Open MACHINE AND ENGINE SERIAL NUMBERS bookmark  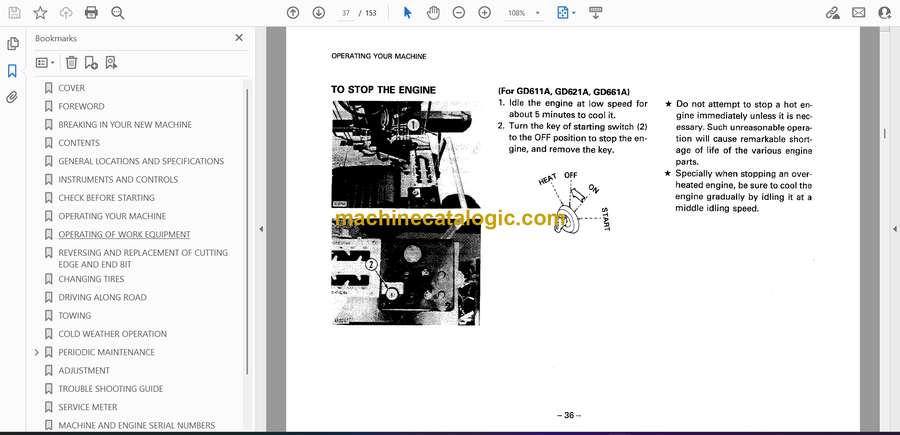[x=137, y=426]
